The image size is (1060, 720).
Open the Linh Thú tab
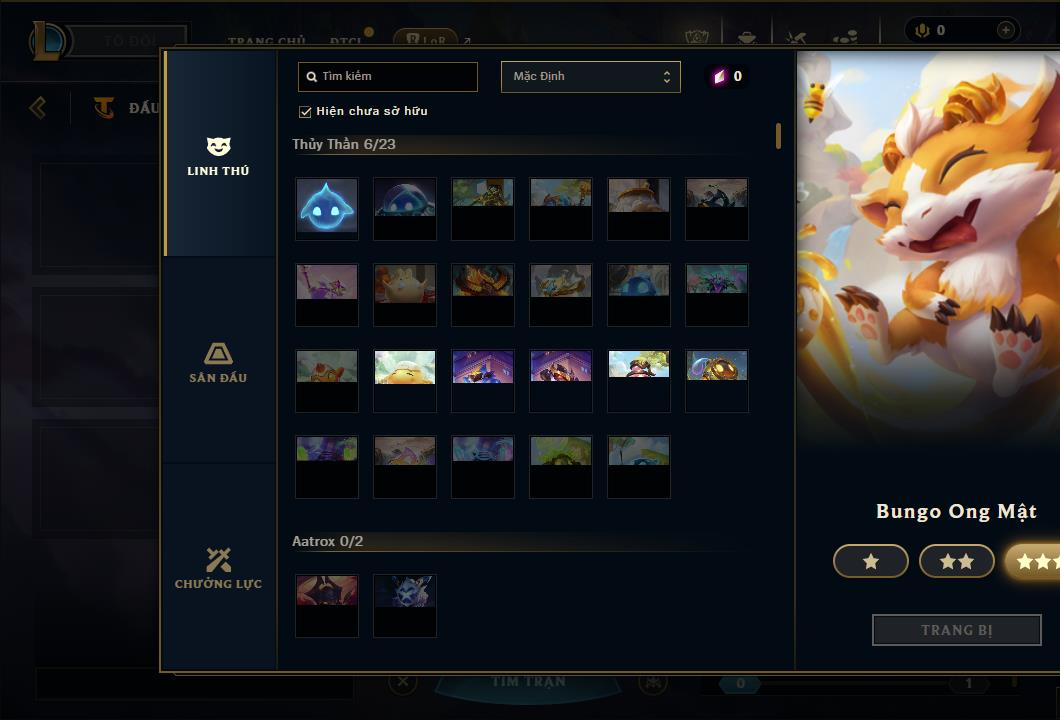(218, 154)
